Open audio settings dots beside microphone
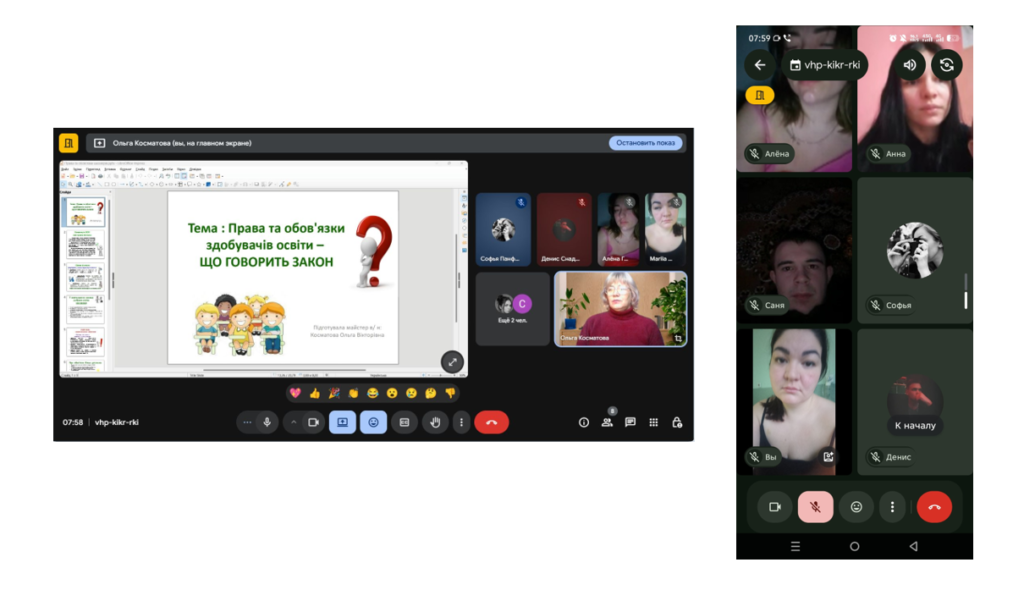1024x601 pixels. pyautogui.click(x=247, y=422)
